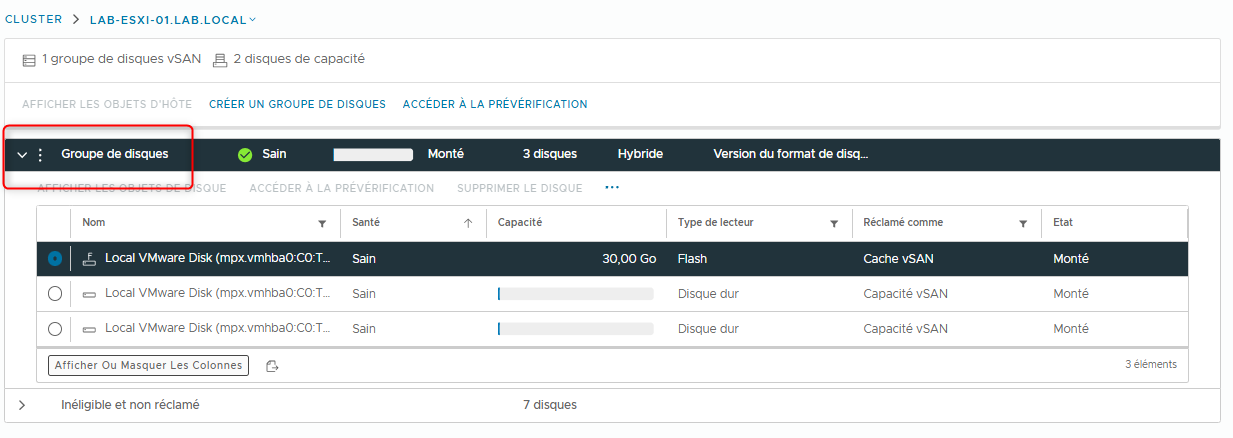Click the hard disk icon in the last Capacité vSAN row
1233x438 pixels.
89,329
